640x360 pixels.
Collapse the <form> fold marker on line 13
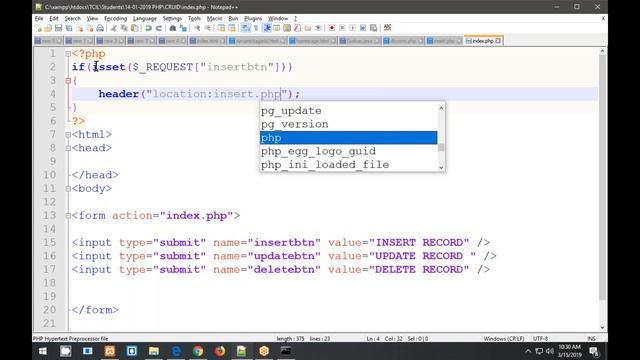tap(68, 216)
